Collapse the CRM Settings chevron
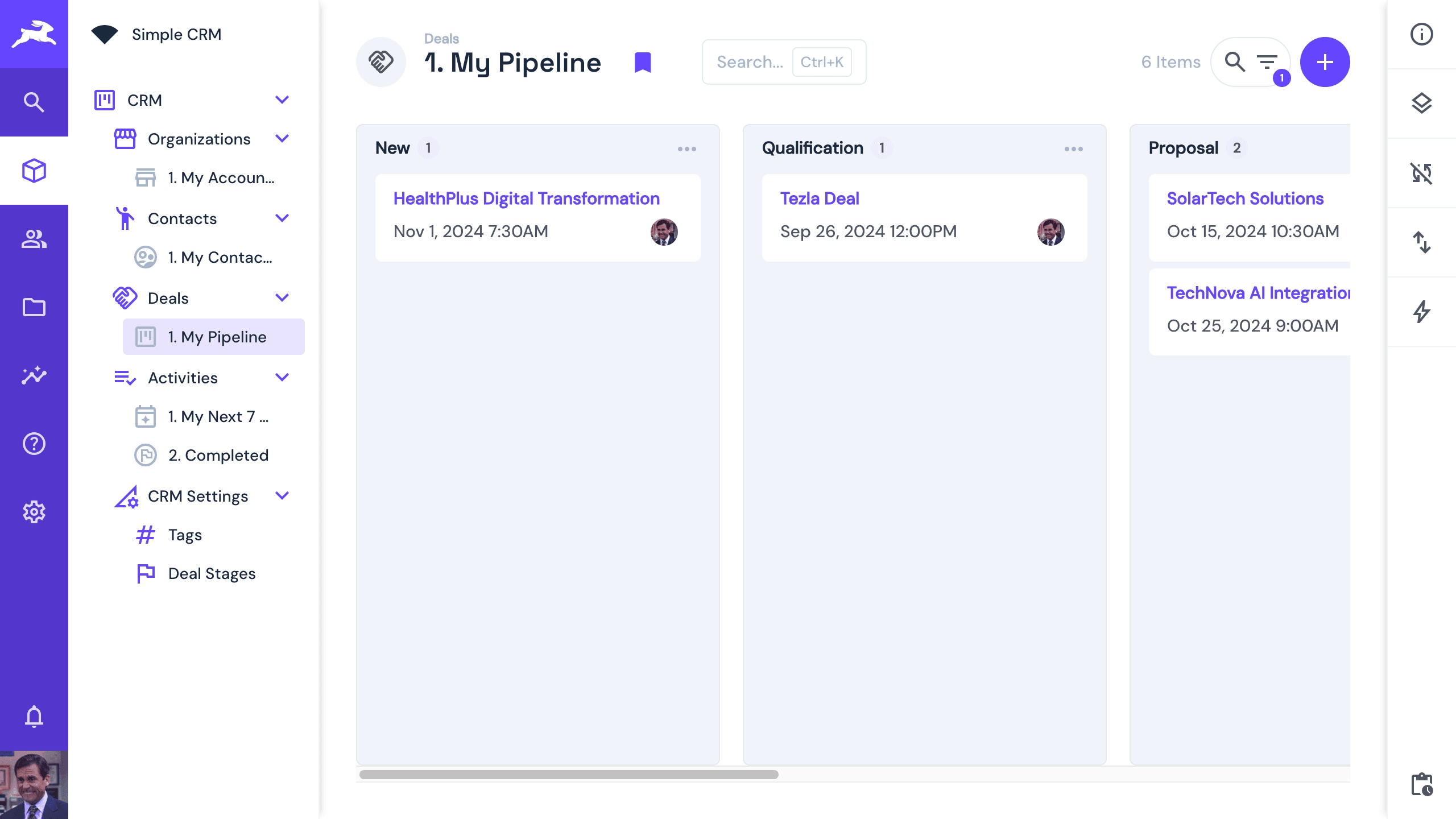Image resolution: width=1456 pixels, height=819 pixels. click(x=282, y=496)
